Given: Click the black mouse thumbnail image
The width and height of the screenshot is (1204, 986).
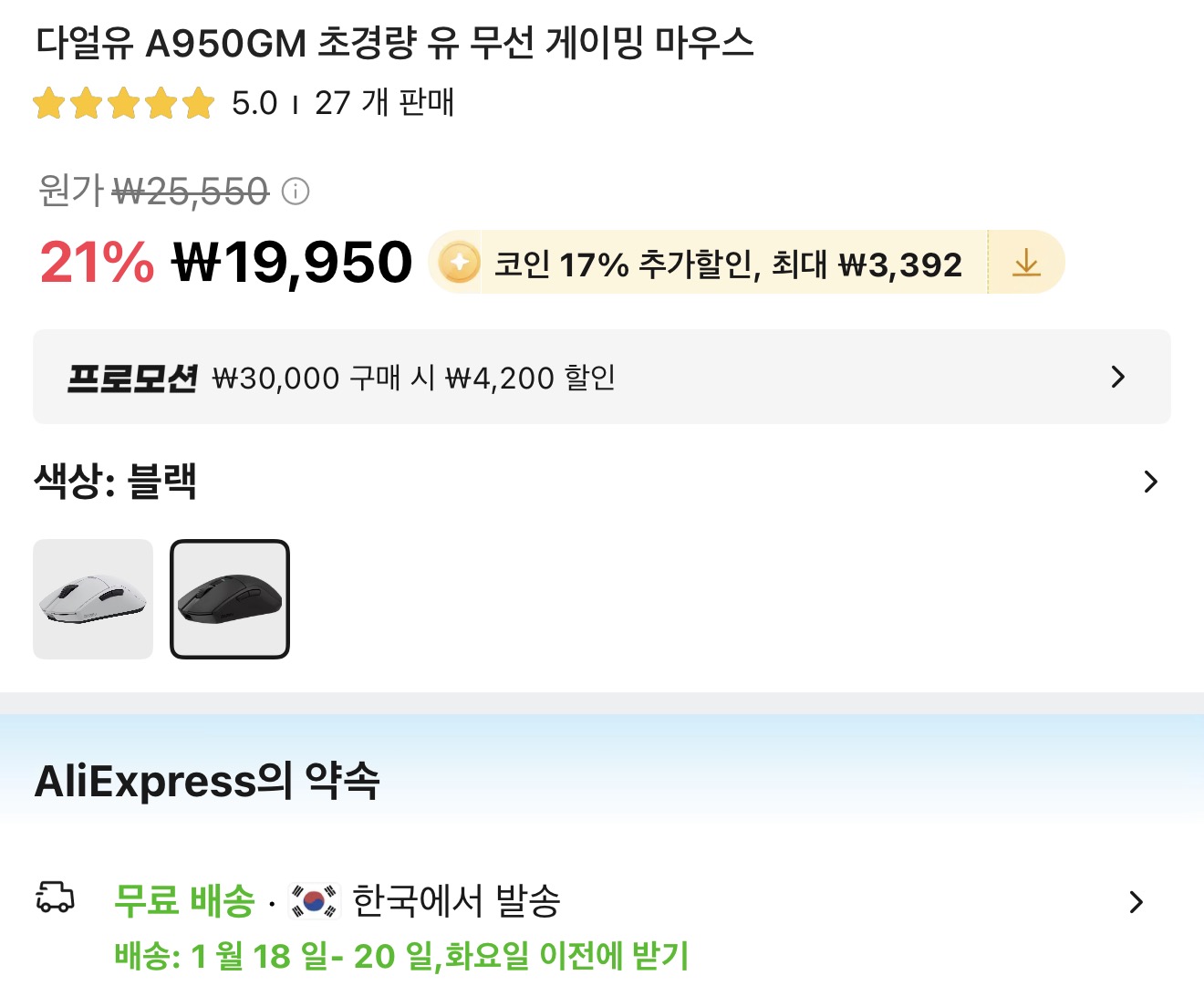Looking at the screenshot, I should [230, 598].
